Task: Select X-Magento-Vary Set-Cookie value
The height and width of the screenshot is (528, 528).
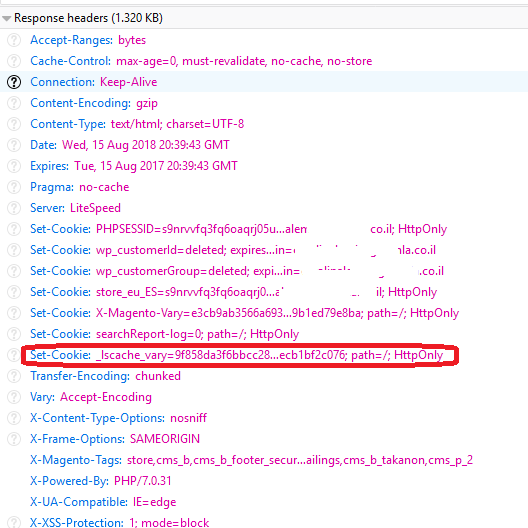Action: 277,313
